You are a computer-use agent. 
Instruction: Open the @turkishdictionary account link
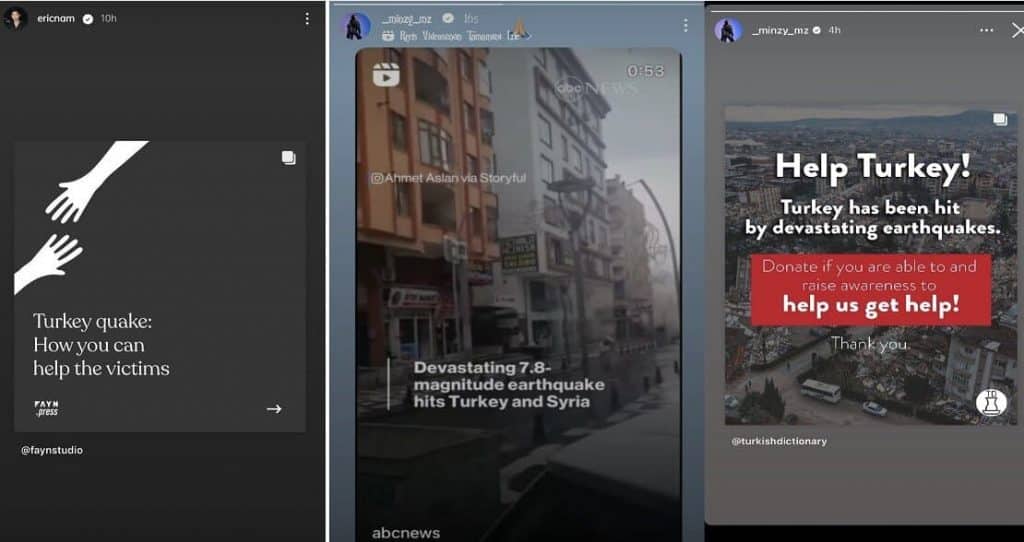(779, 441)
